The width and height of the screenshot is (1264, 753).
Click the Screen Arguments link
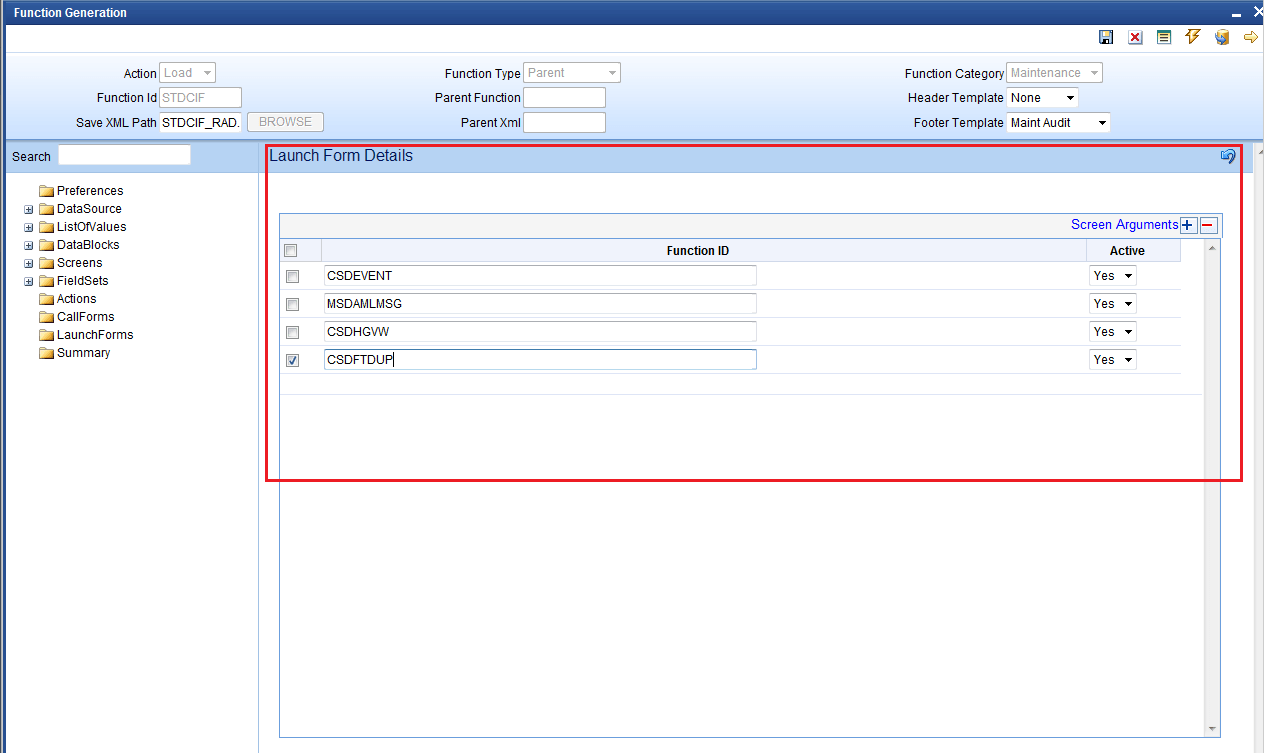coord(1124,225)
